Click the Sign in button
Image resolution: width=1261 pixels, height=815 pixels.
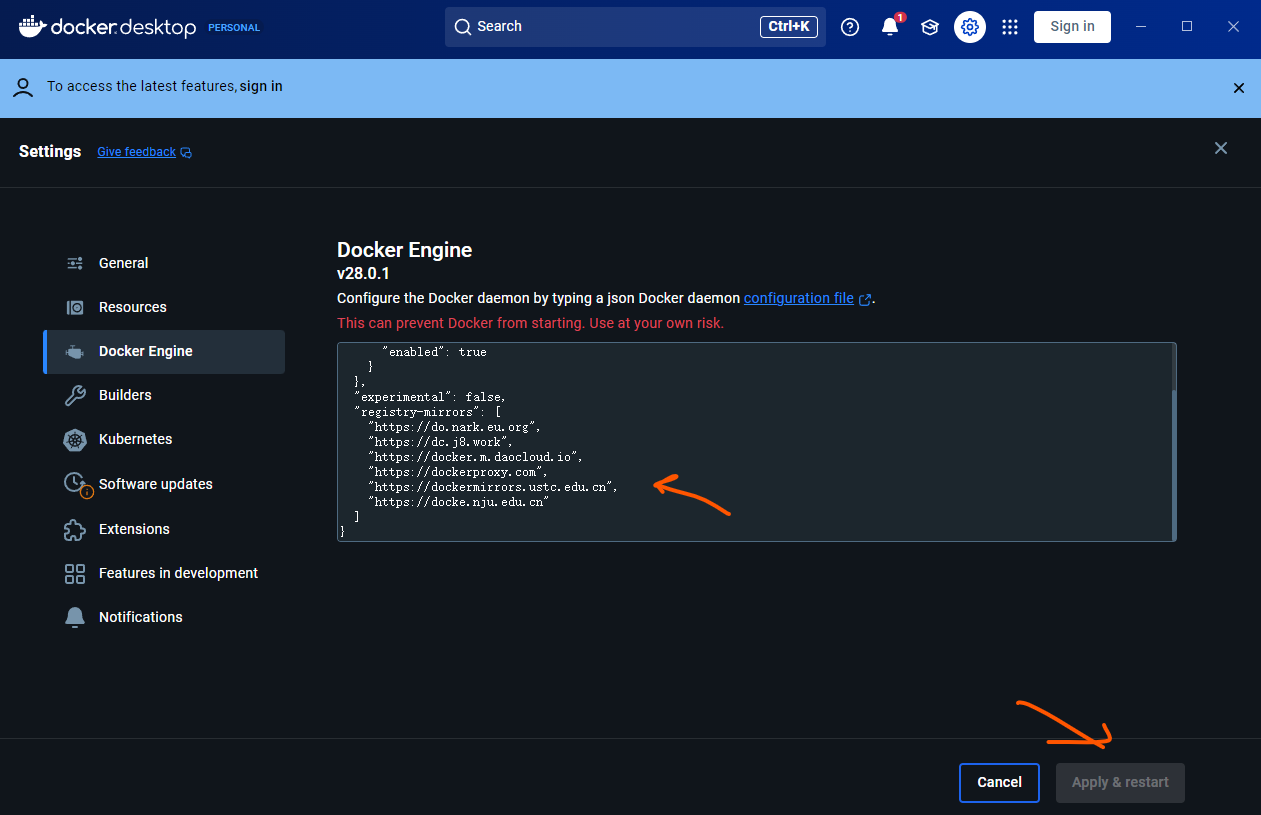tap(1072, 27)
